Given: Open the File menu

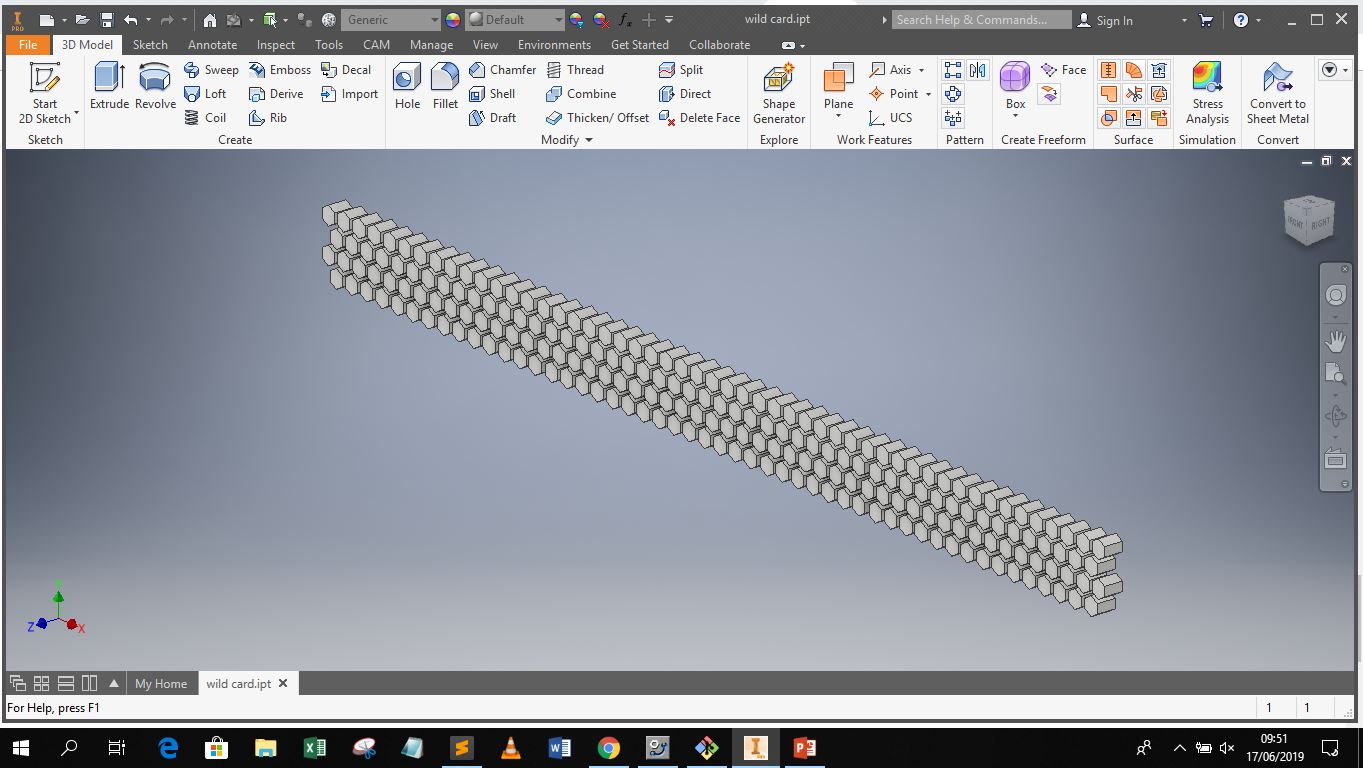Looking at the screenshot, I should (x=28, y=44).
